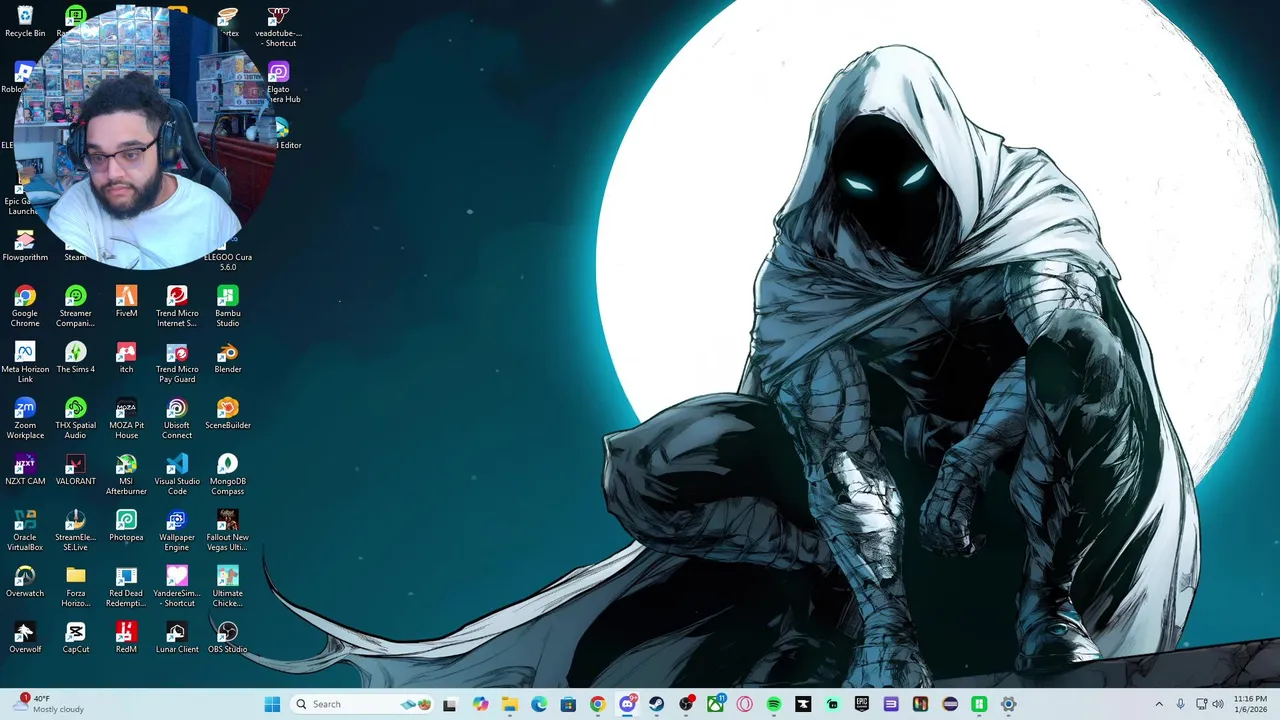Open Xbox app from taskbar
1280x720 pixels.
point(715,704)
